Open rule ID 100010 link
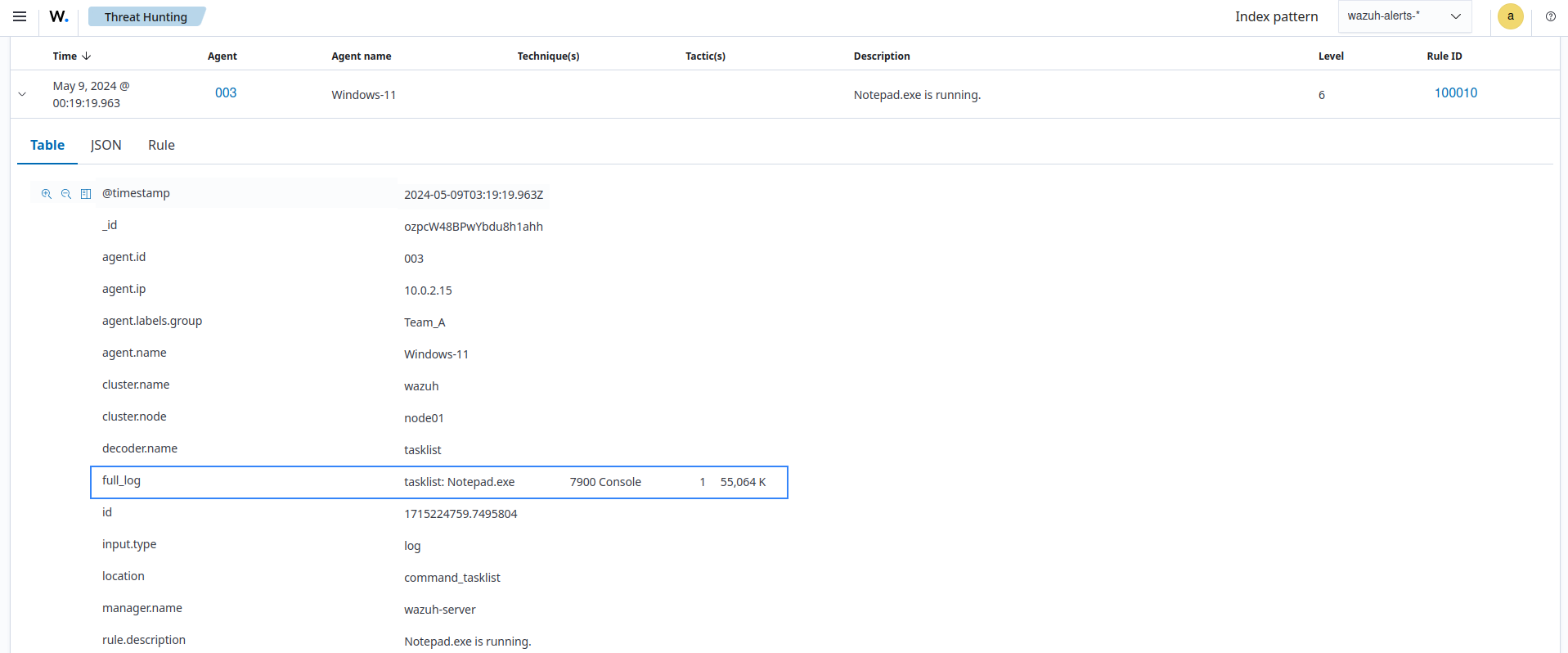Viewport: 1568px width, 653px height. 1455,93
